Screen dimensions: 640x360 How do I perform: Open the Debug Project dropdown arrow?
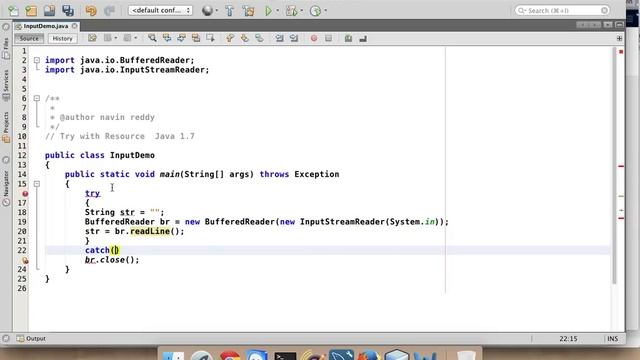coord(302,11)
